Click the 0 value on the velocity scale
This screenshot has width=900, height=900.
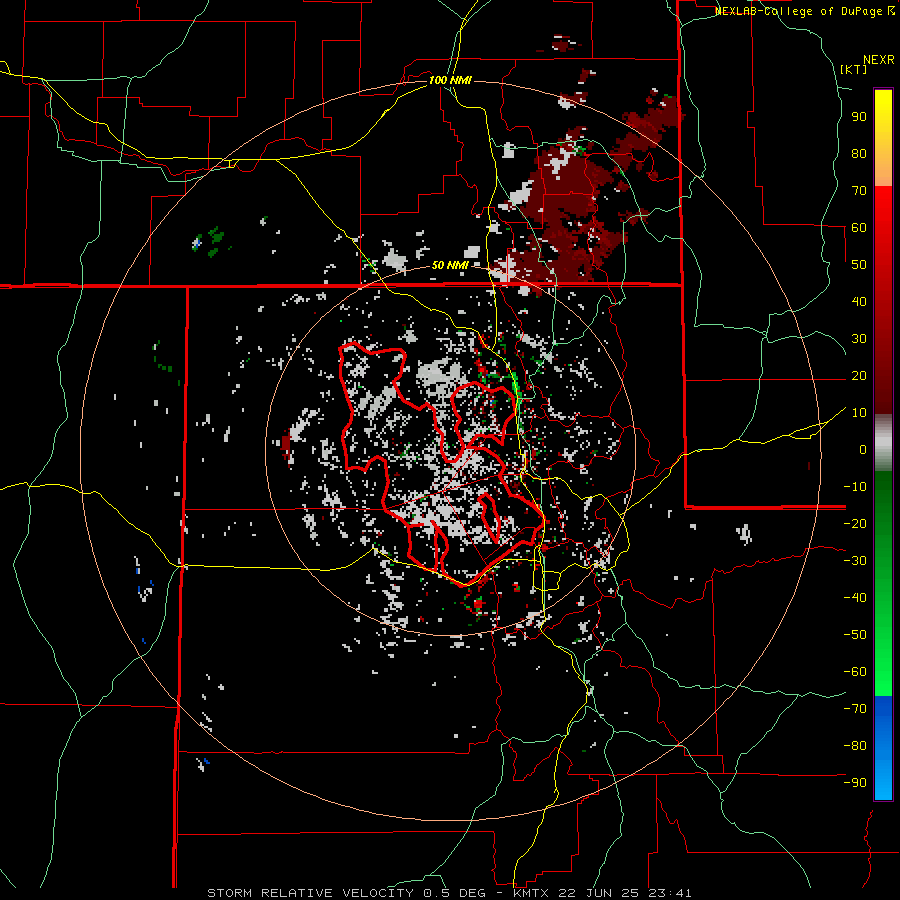pyautogui.click(x=863, y=450)
